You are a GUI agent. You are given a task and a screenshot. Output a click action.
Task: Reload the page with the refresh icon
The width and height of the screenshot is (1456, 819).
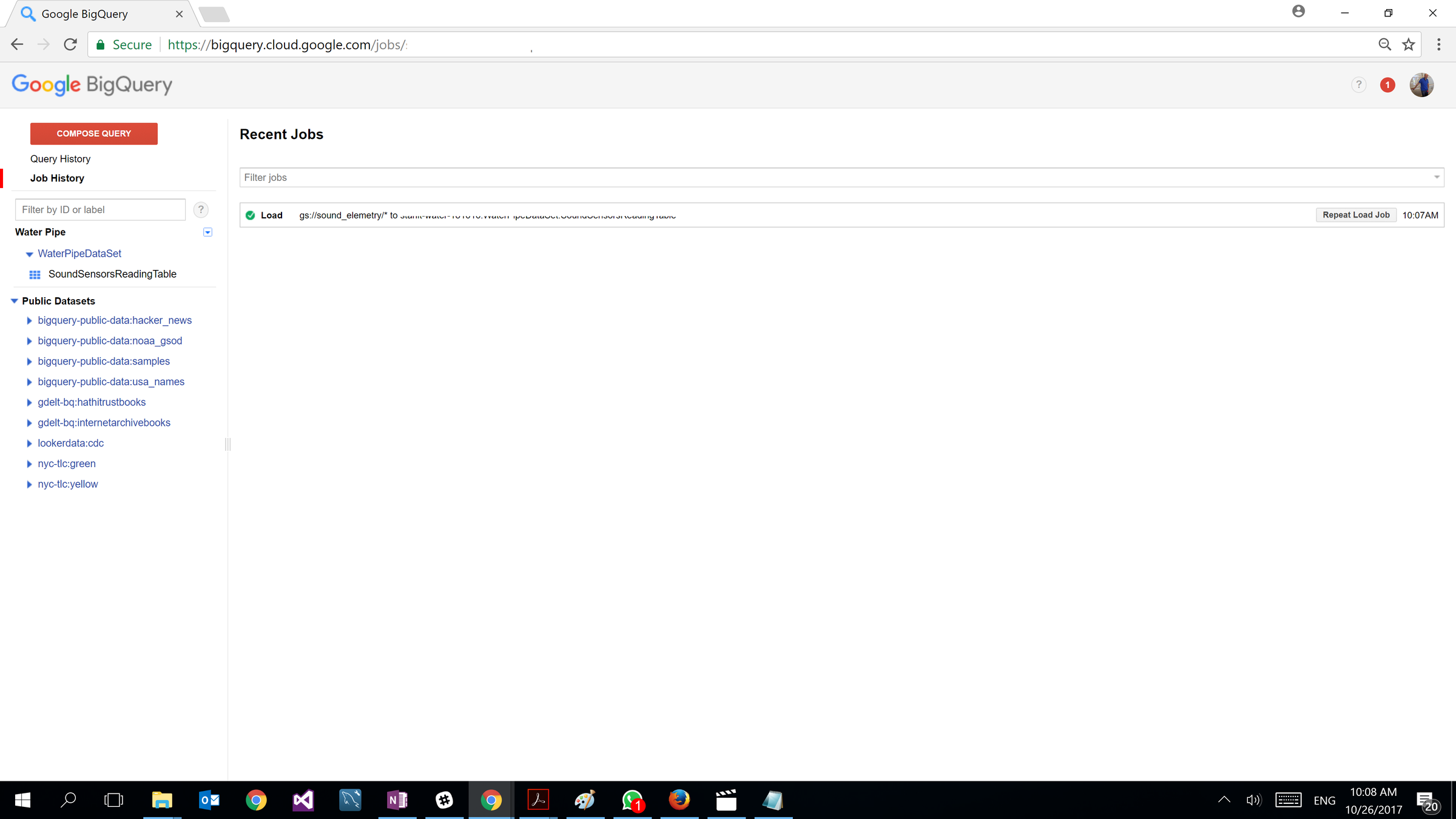(x=70, y=44)
